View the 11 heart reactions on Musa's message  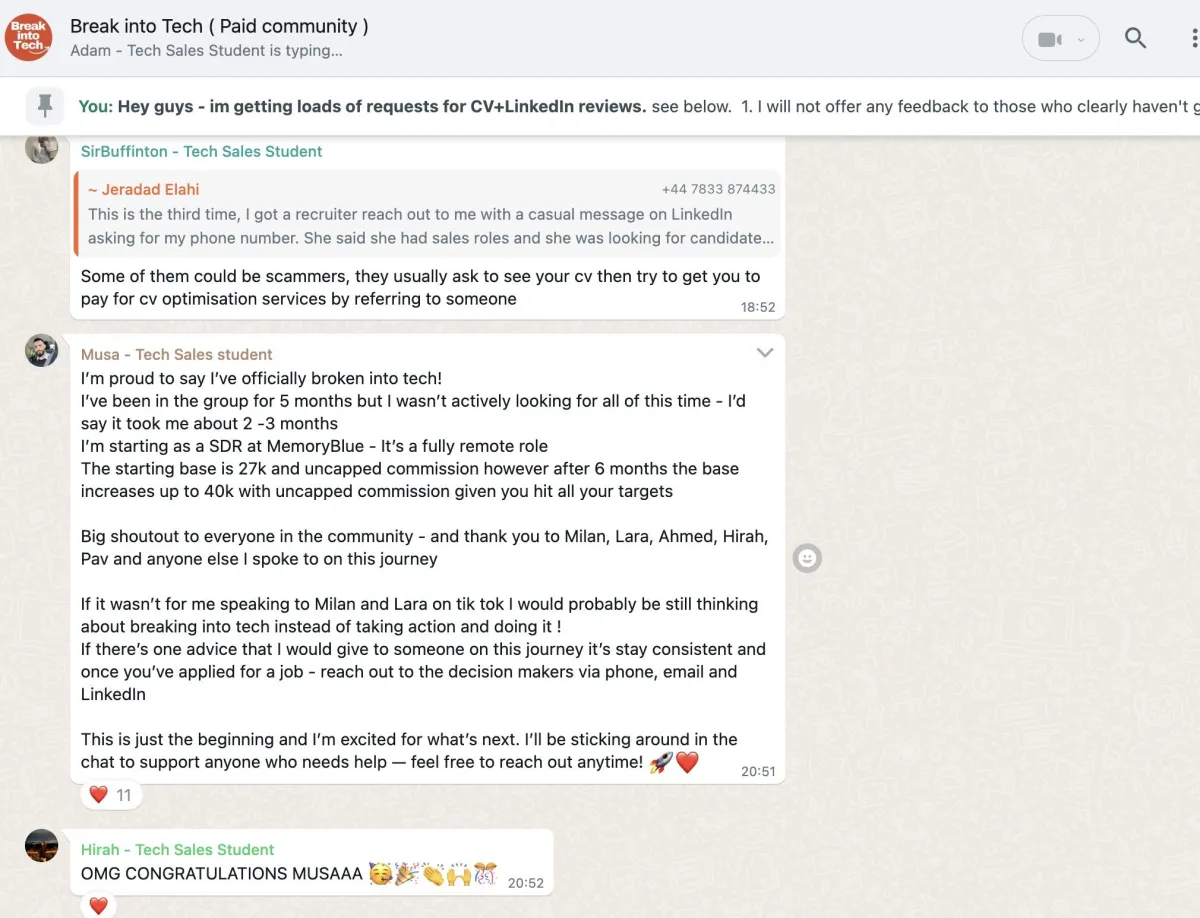pyautogui.click(x=111, y=795)
